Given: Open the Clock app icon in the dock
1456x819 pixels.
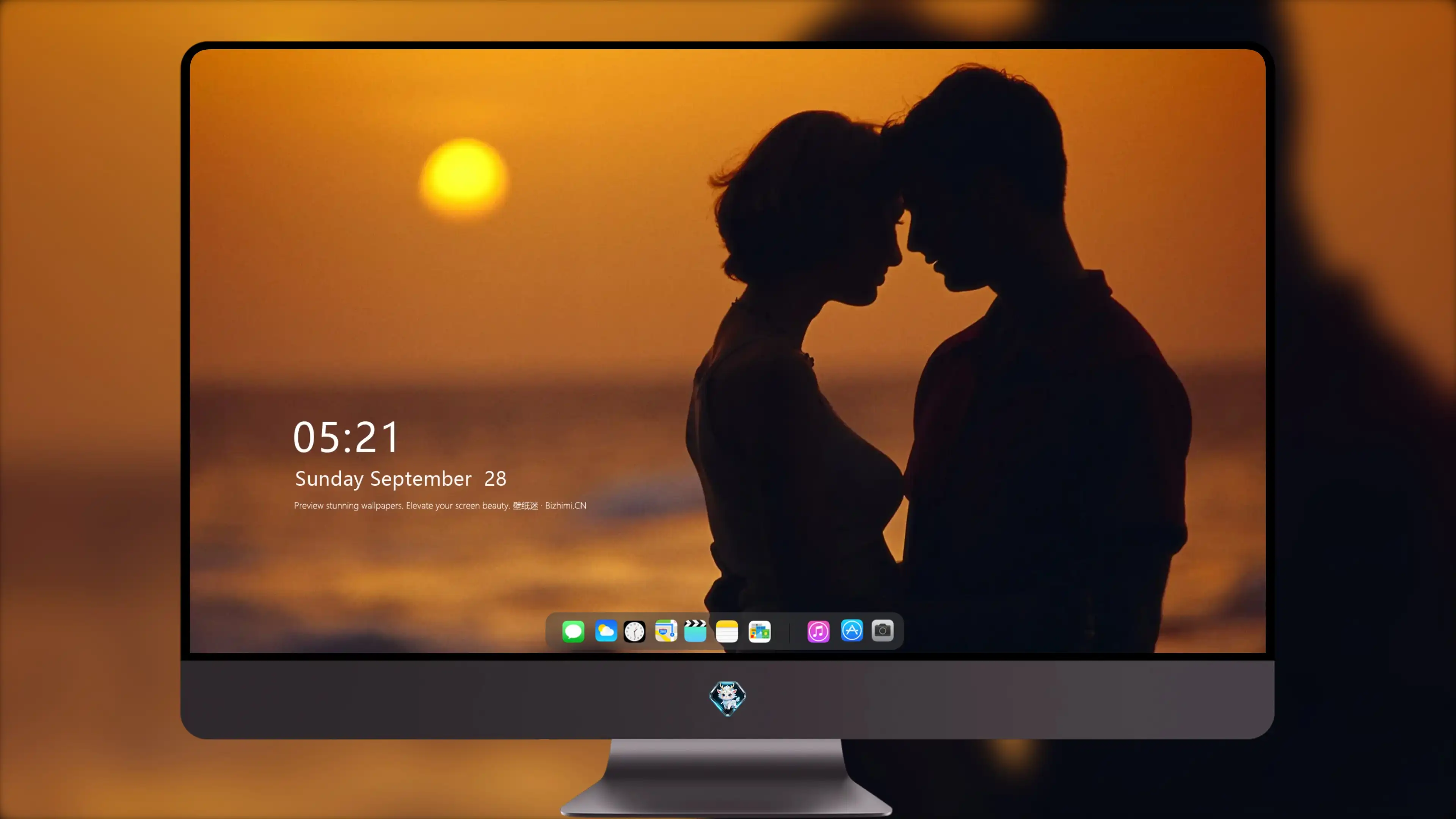Looking at the screenshot, I should [634, 631].
